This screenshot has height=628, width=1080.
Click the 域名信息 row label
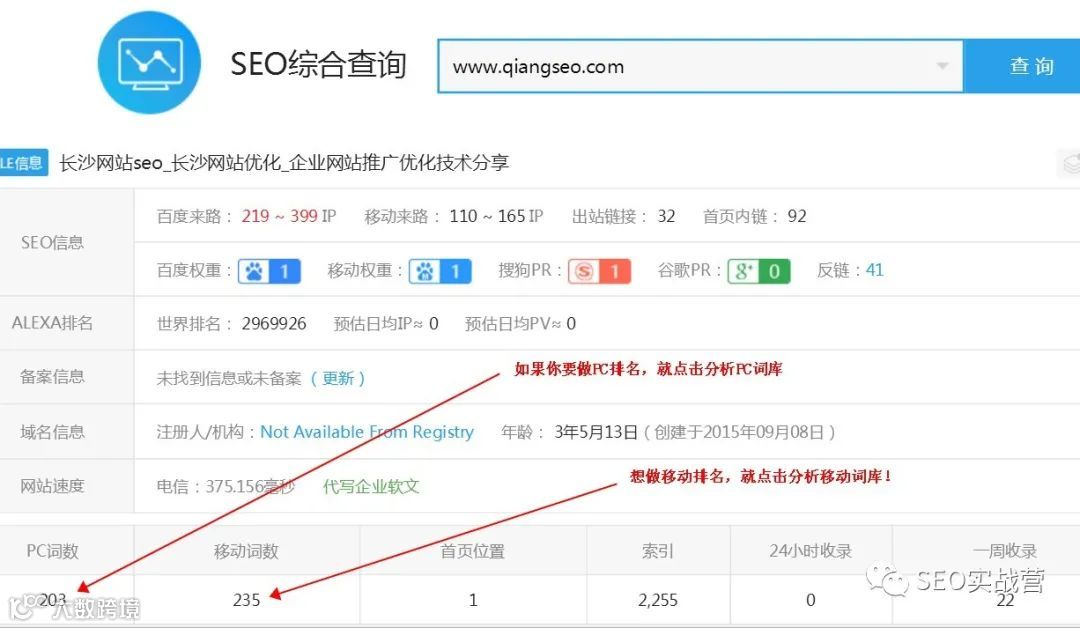point(52,432)
